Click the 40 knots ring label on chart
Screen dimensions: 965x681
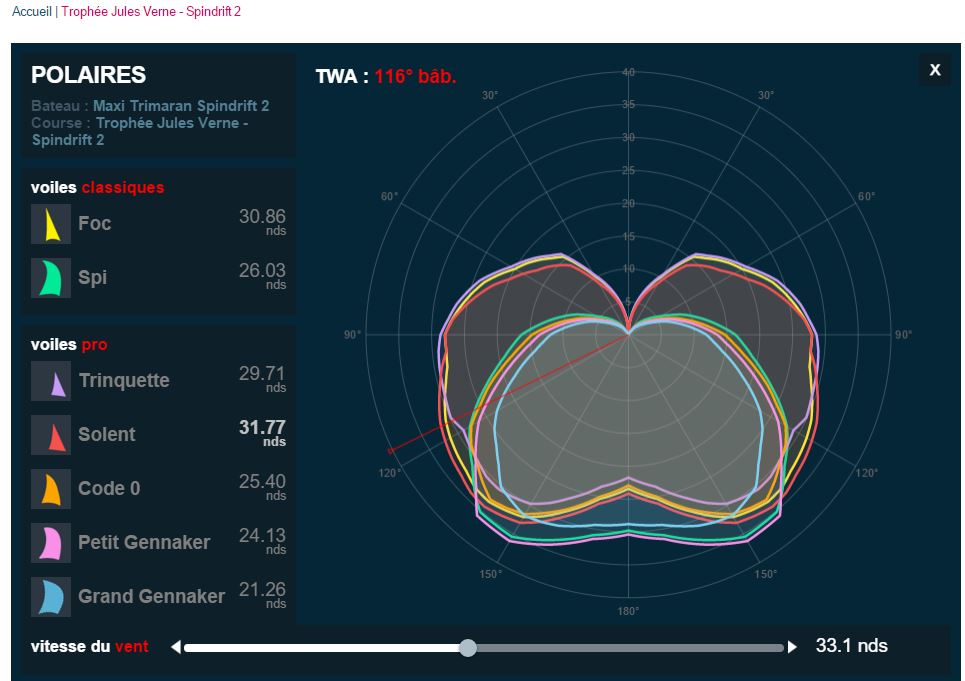point(628,73)
